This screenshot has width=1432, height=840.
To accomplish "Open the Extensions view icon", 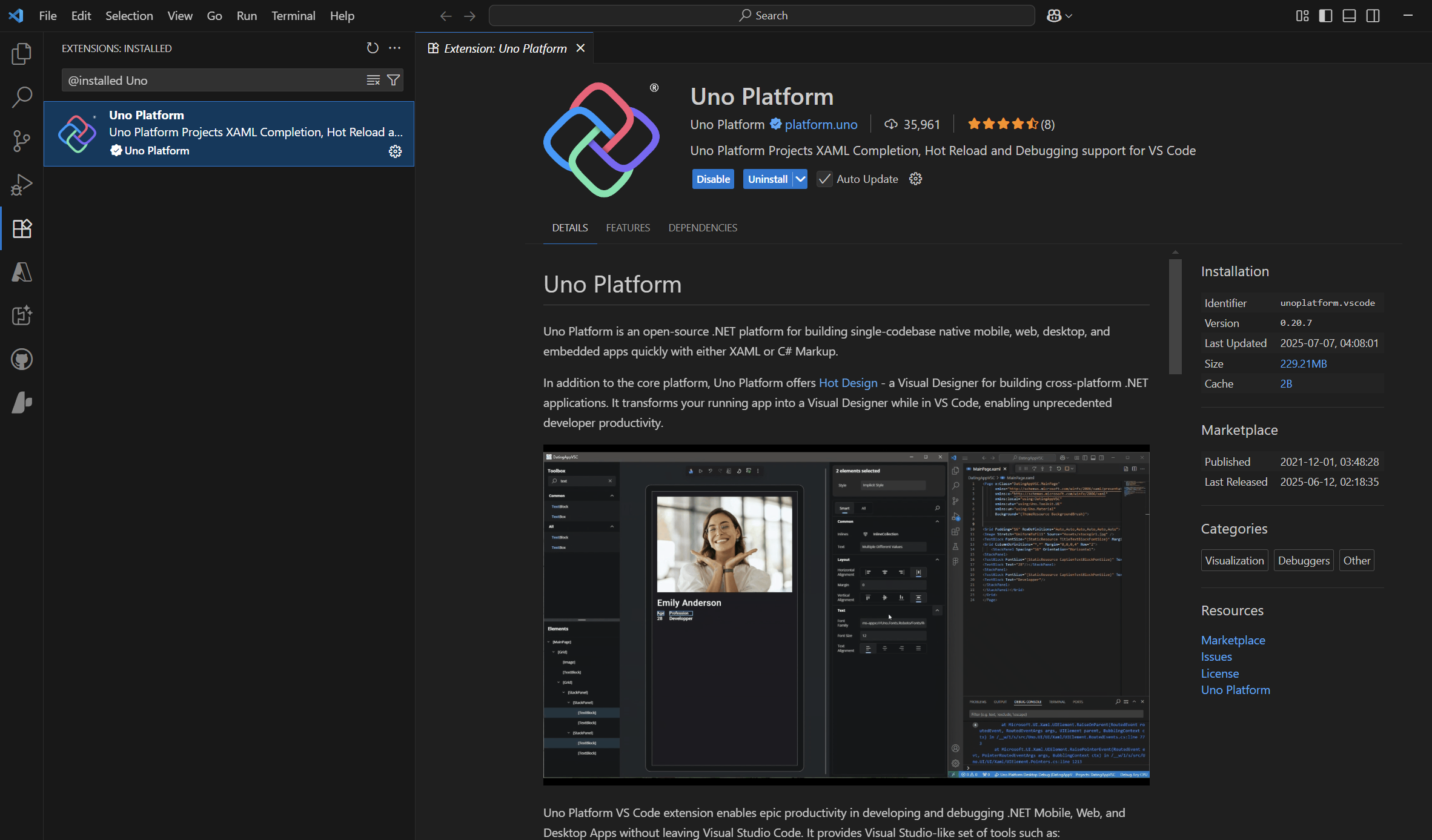I will point(22,228).
